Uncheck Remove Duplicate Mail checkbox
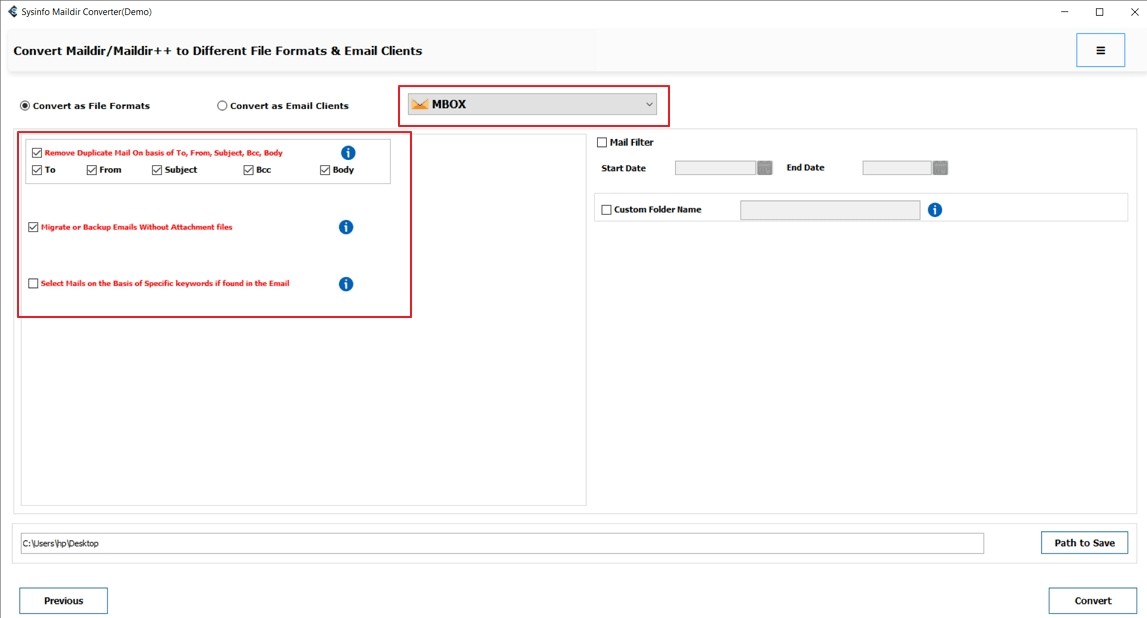1147x618 pixels. pos(37,153)
